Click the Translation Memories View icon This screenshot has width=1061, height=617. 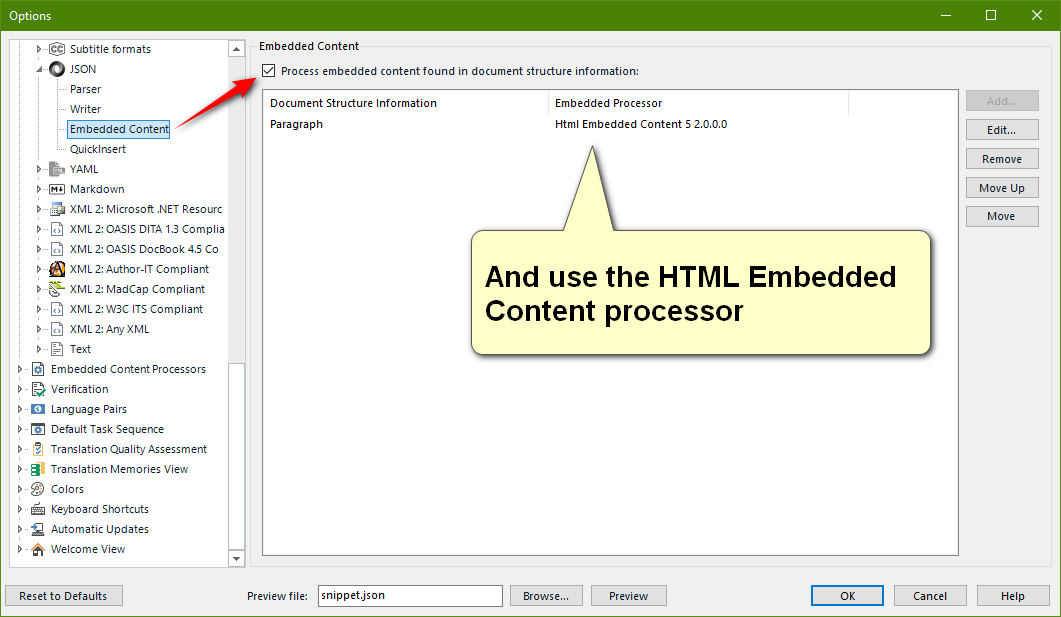click(x=38, y=469)
